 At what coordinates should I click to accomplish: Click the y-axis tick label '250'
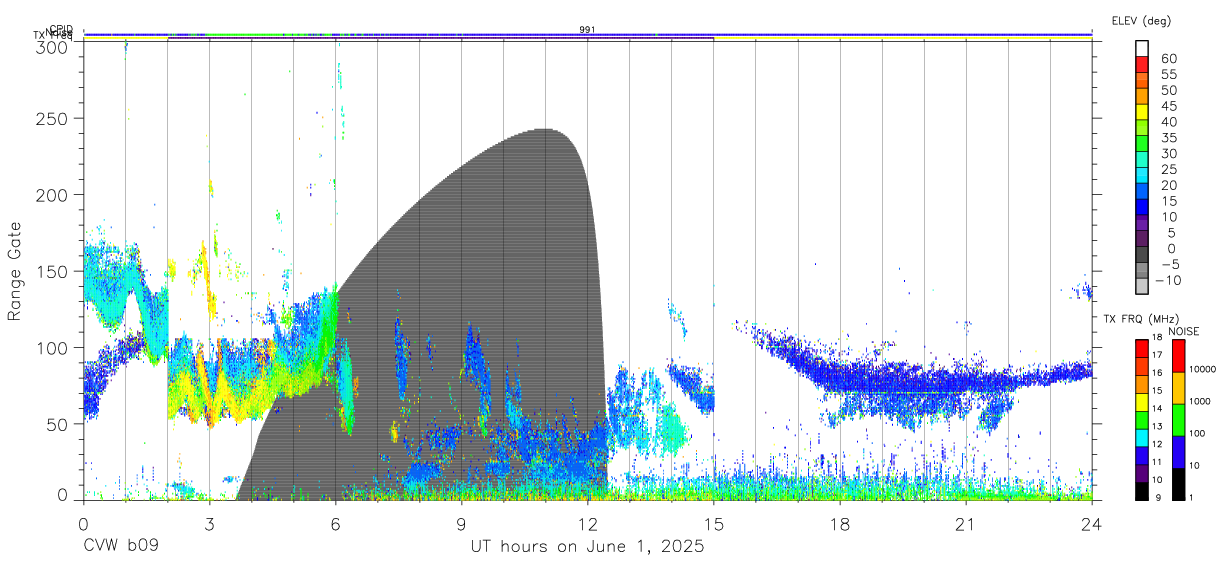pos(53,118)
